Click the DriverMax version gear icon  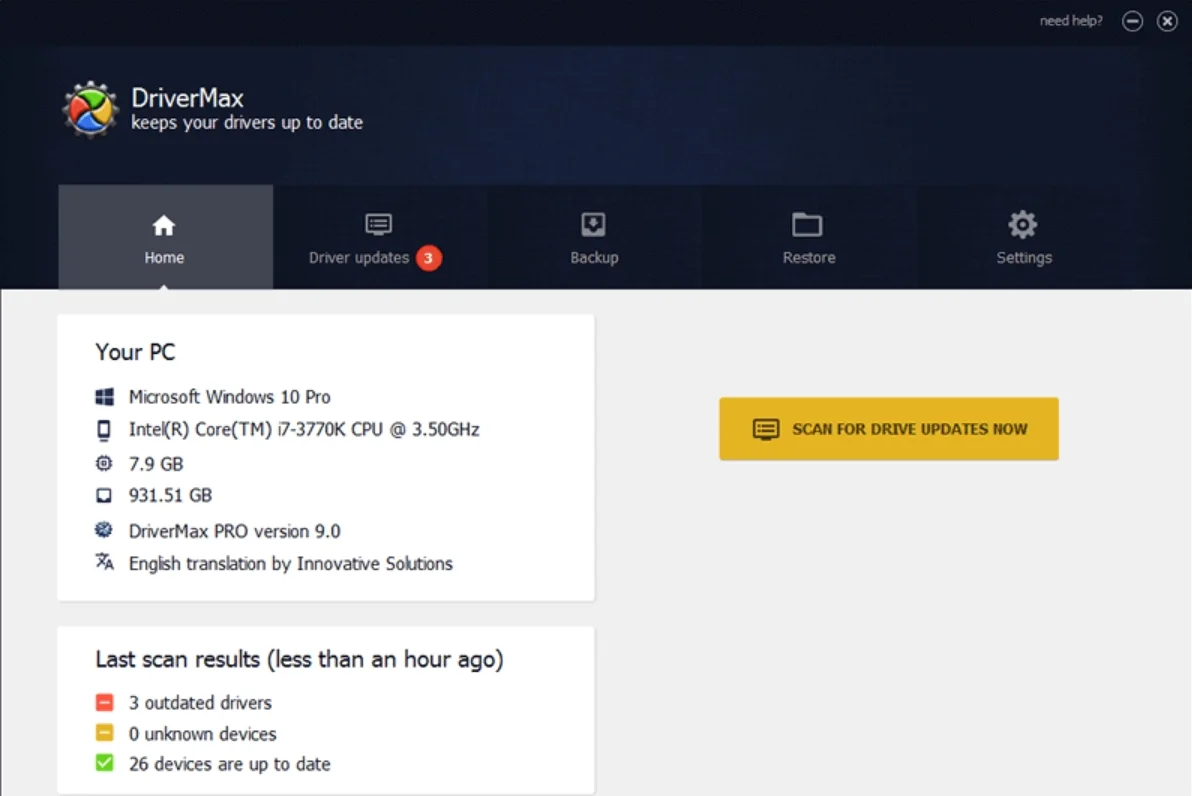coord(103,529)
